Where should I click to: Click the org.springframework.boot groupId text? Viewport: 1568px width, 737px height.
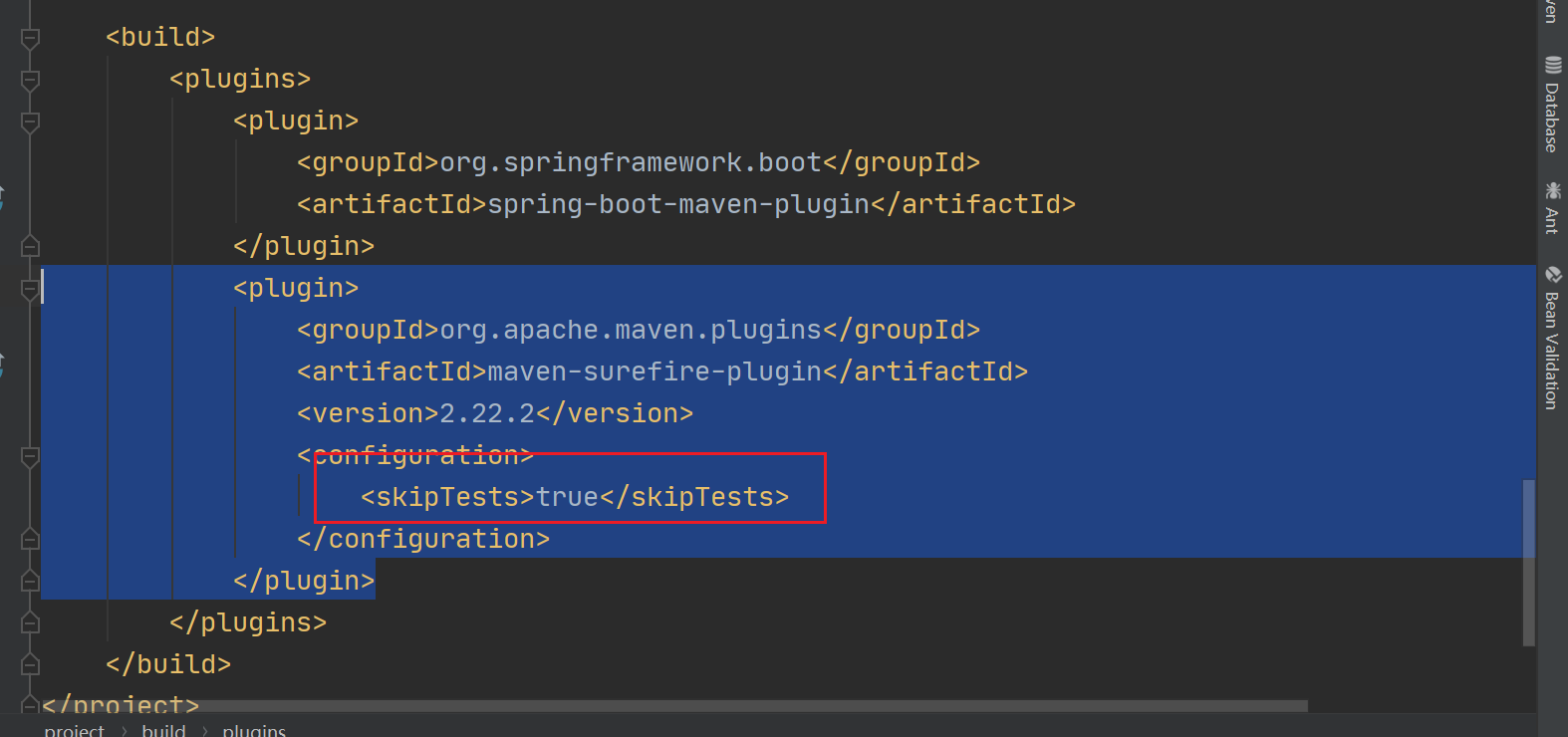(x=631, y=162)
